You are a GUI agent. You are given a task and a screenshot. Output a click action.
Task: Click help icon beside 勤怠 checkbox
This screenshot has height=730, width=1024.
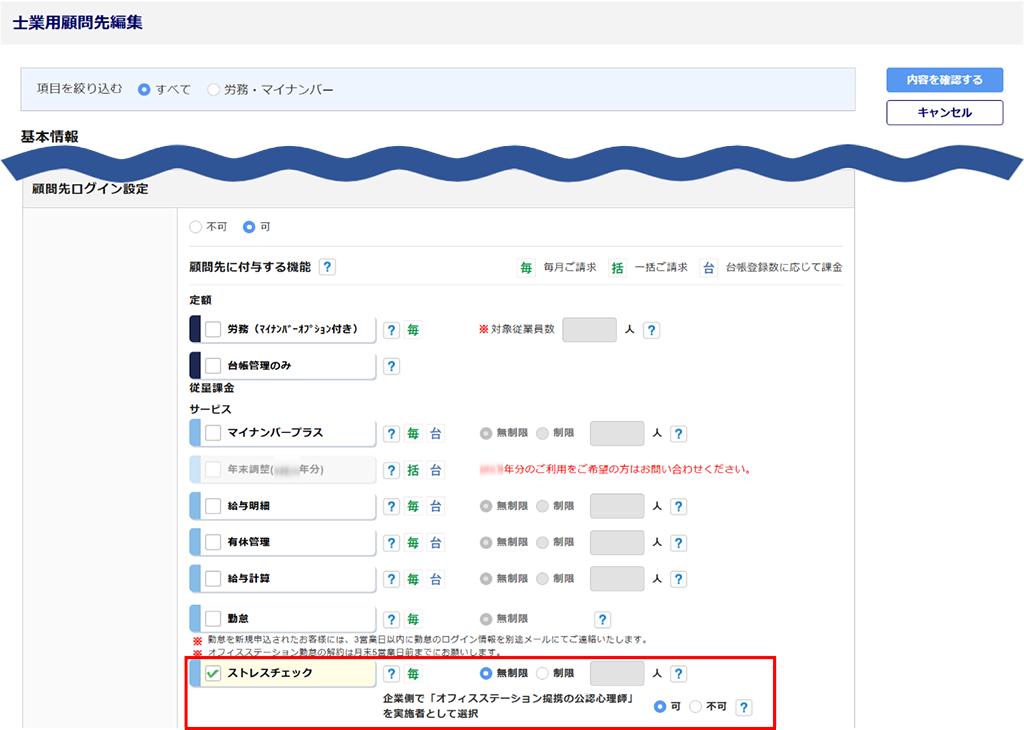(x=391, y=620)
